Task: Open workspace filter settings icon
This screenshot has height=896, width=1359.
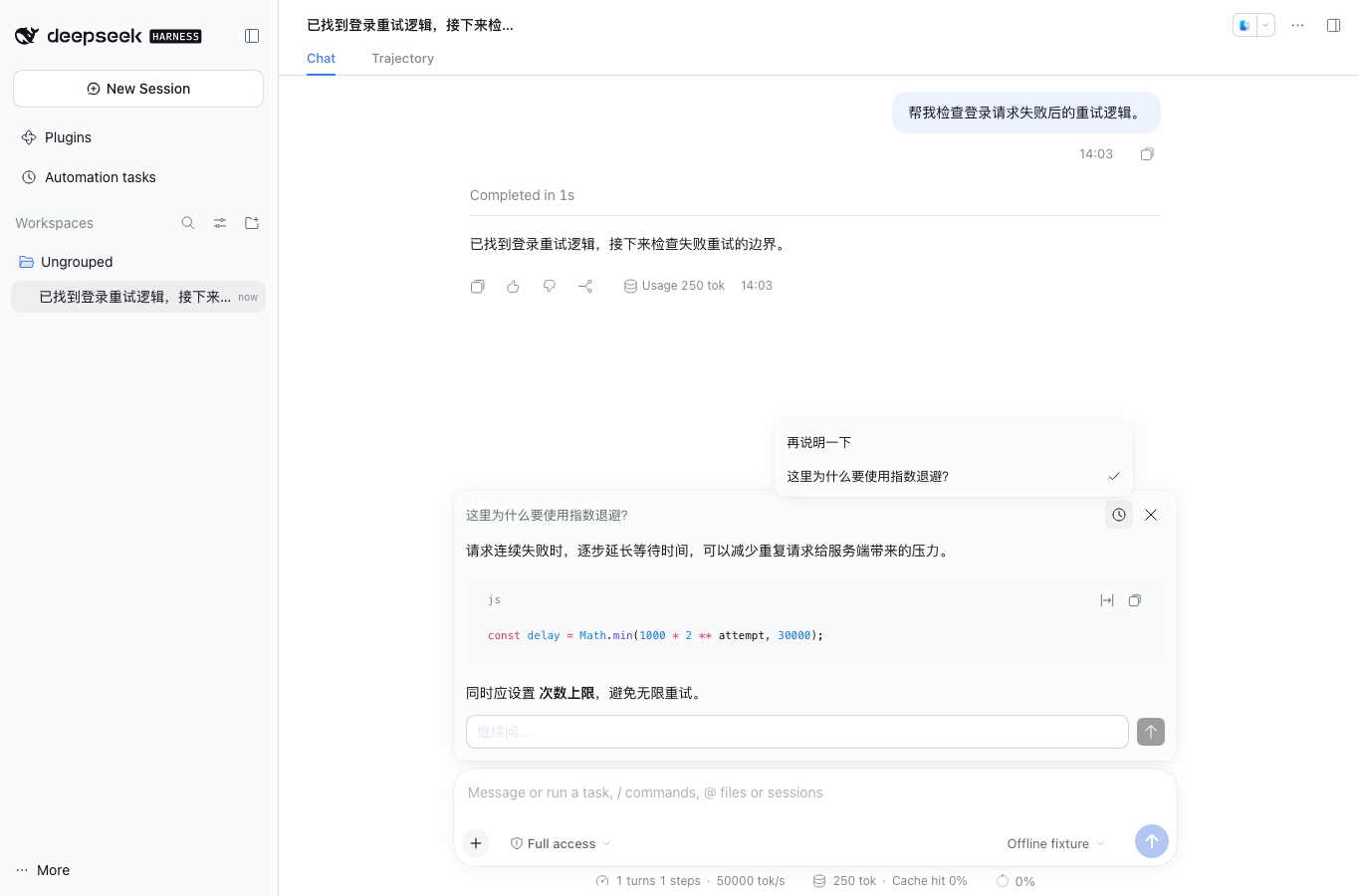Action: [220, 223]
